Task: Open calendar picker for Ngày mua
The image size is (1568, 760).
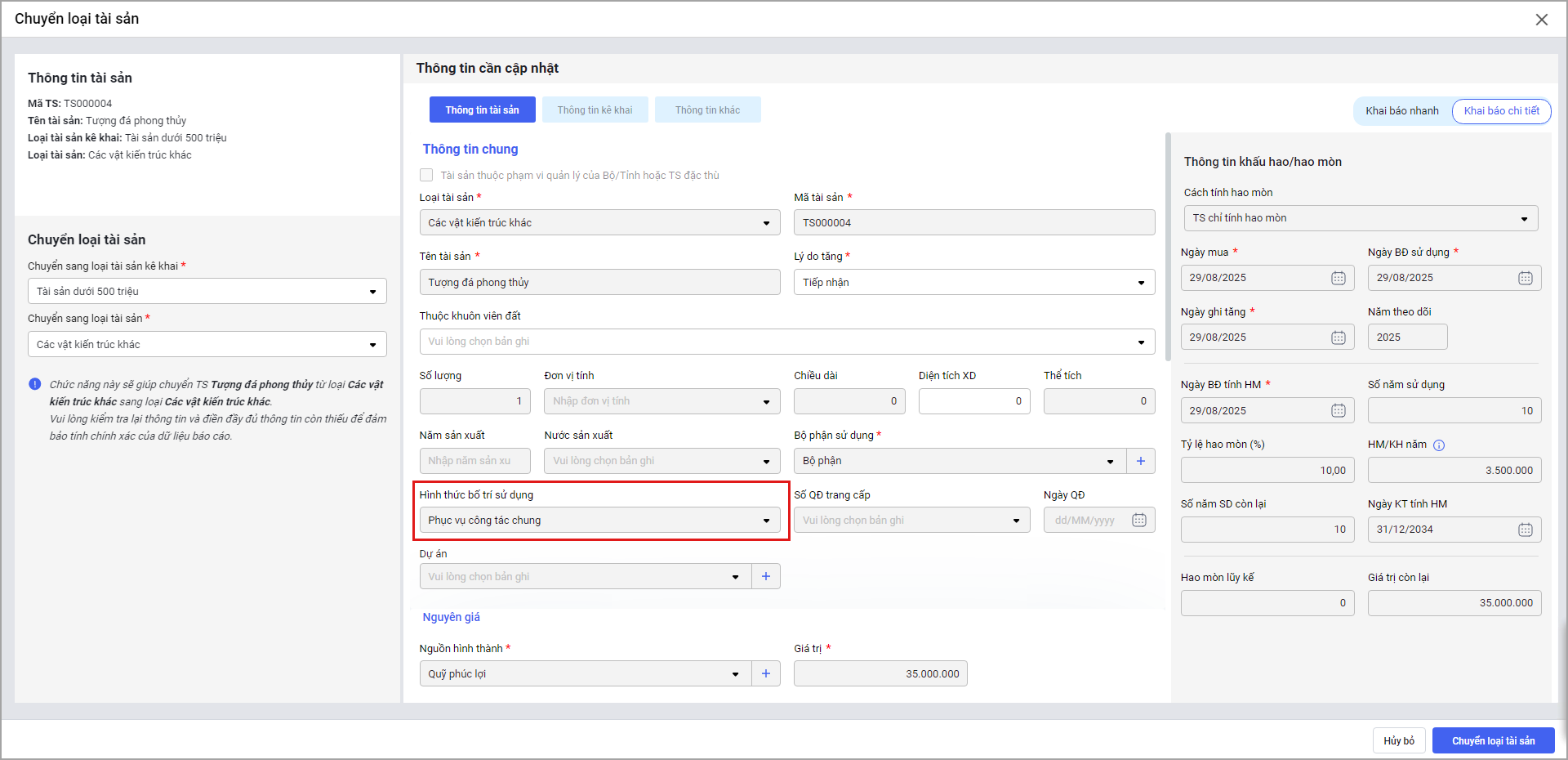Action: [1338, 278]
